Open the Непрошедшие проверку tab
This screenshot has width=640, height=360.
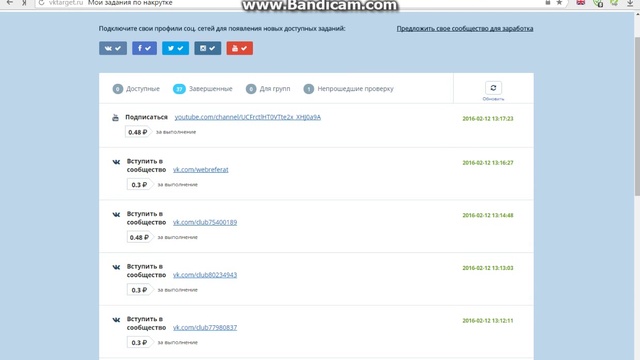tap(349, 89)
